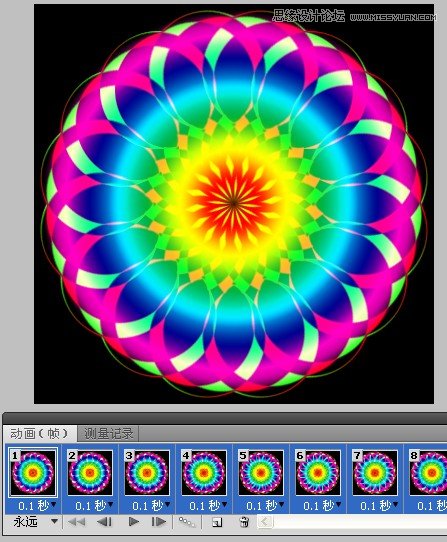The width and height of the screenshot is (447, 542).
Task: Select animation frame 5 thumbnail
Action: click(x=261, y=473)
